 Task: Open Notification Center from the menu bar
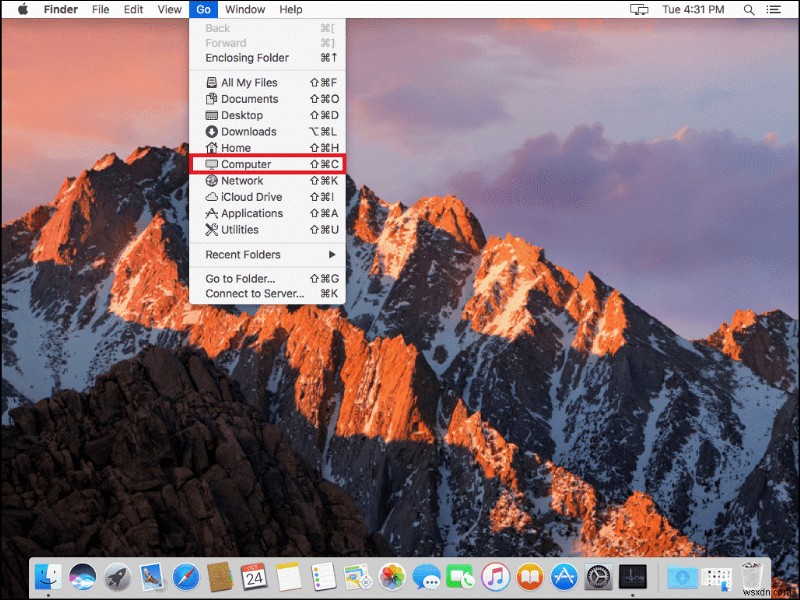tap(776, 10)
